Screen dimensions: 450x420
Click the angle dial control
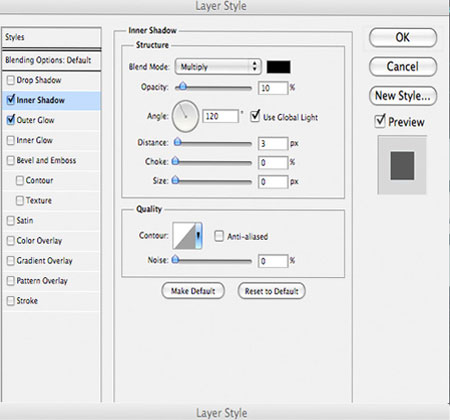click(x=185, y=116)
